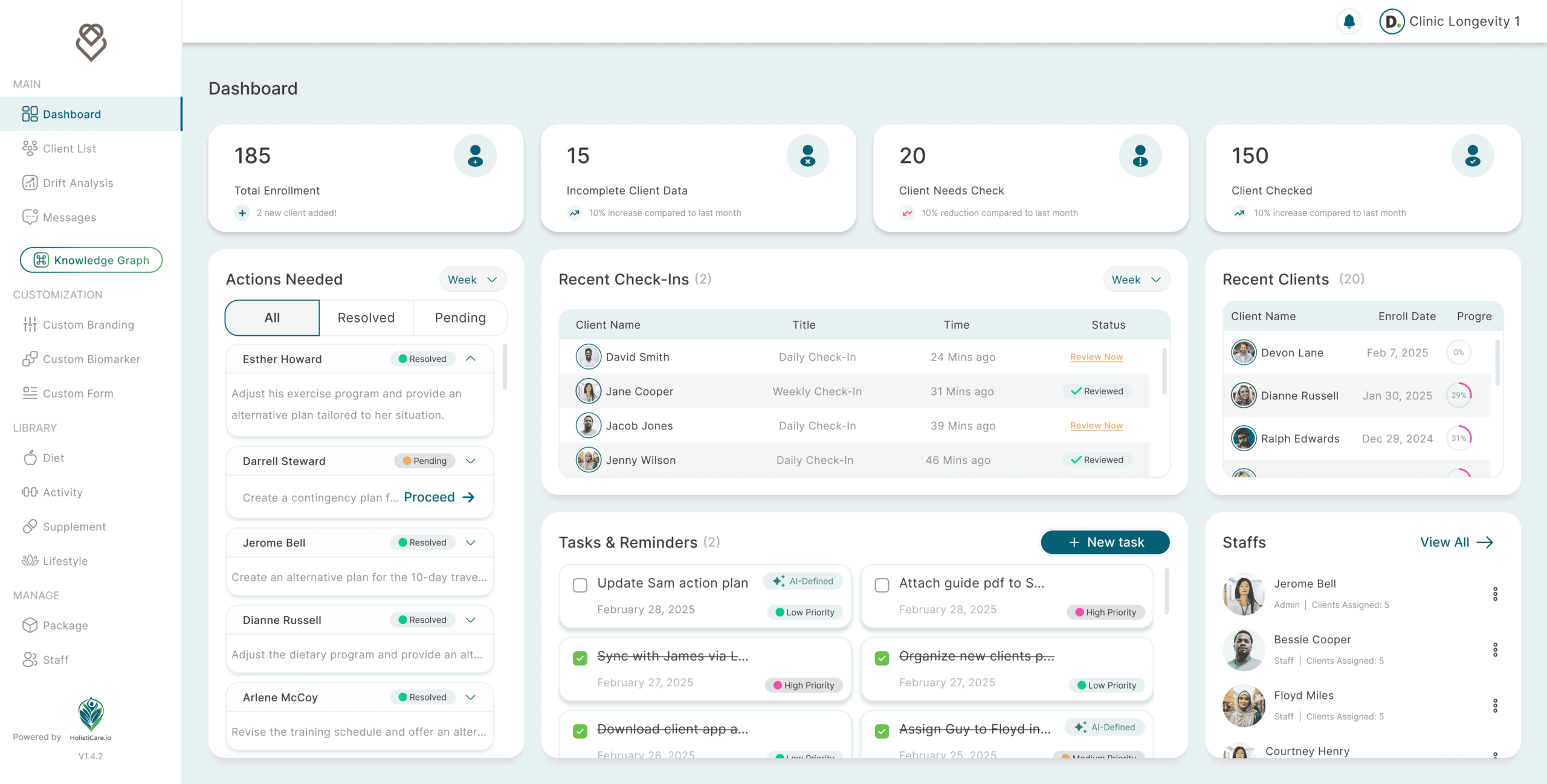Collapse the Esther Howard action card

tap(471, 358)
